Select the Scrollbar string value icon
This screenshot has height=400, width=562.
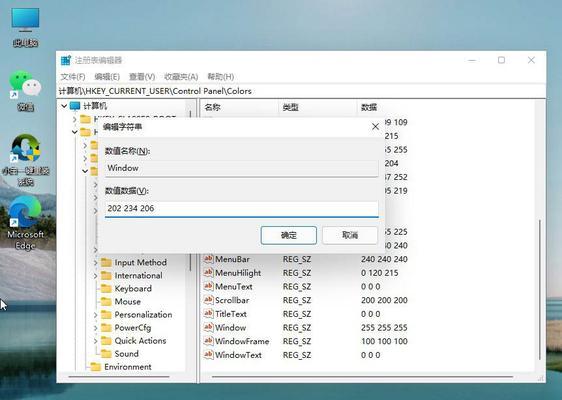click(208, 300)
